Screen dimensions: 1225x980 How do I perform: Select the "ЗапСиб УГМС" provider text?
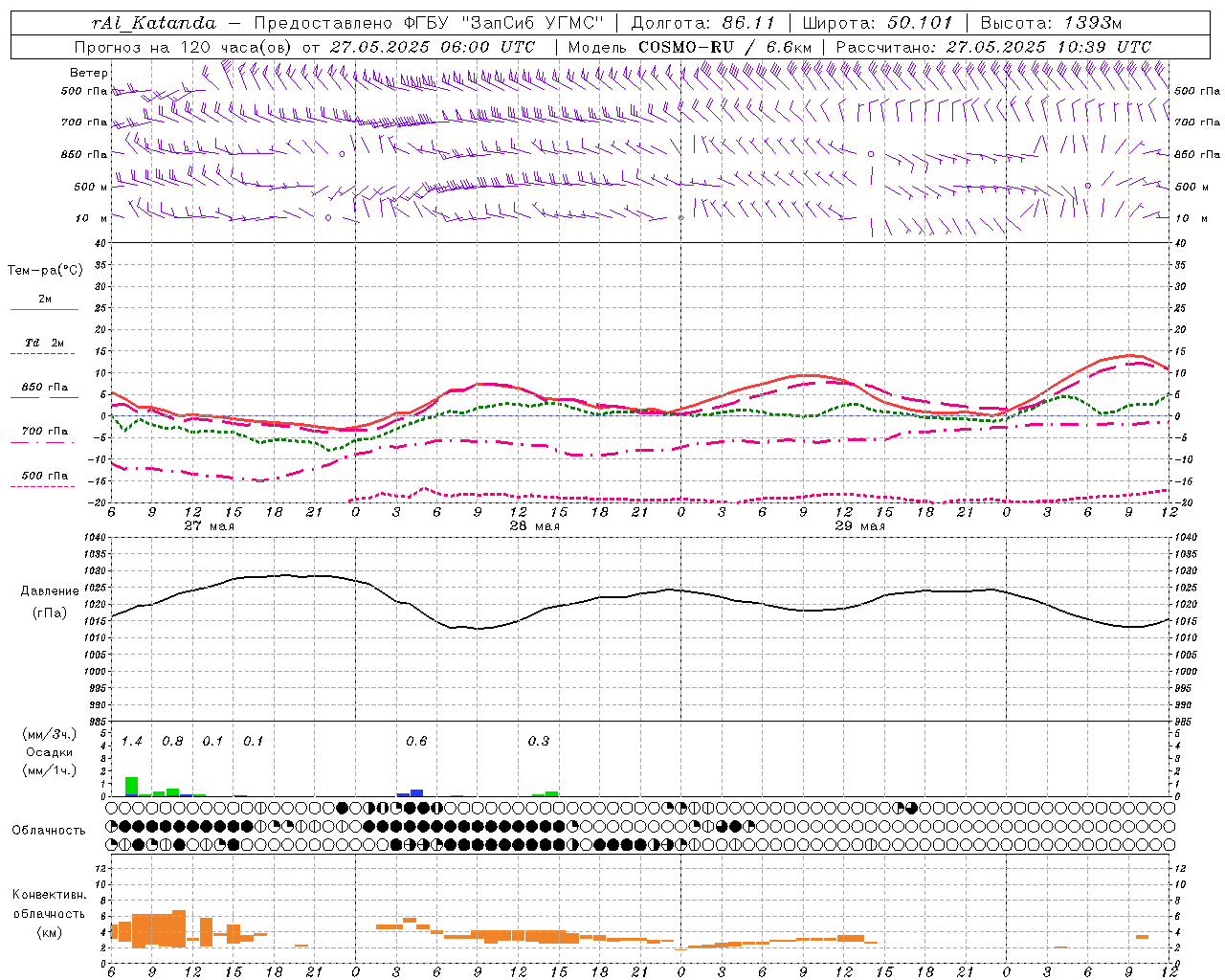pos(532,23)
